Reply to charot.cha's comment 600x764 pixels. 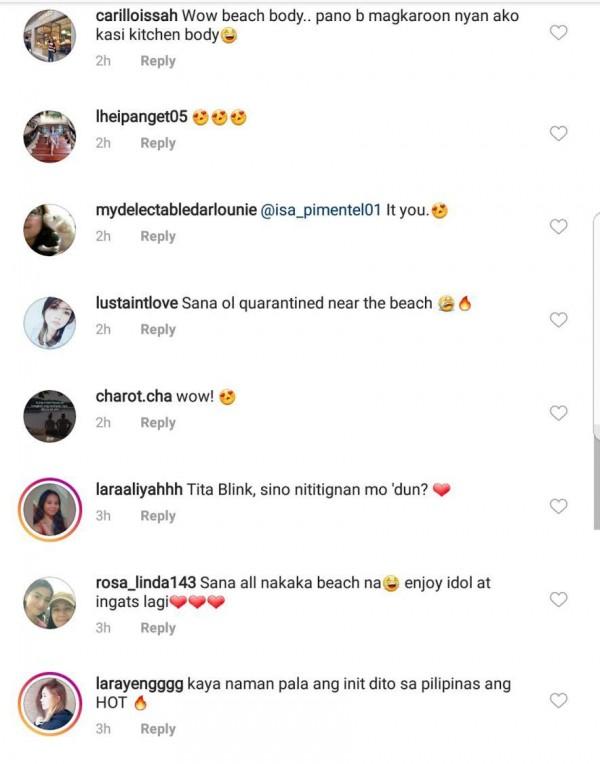click(158, 423)
